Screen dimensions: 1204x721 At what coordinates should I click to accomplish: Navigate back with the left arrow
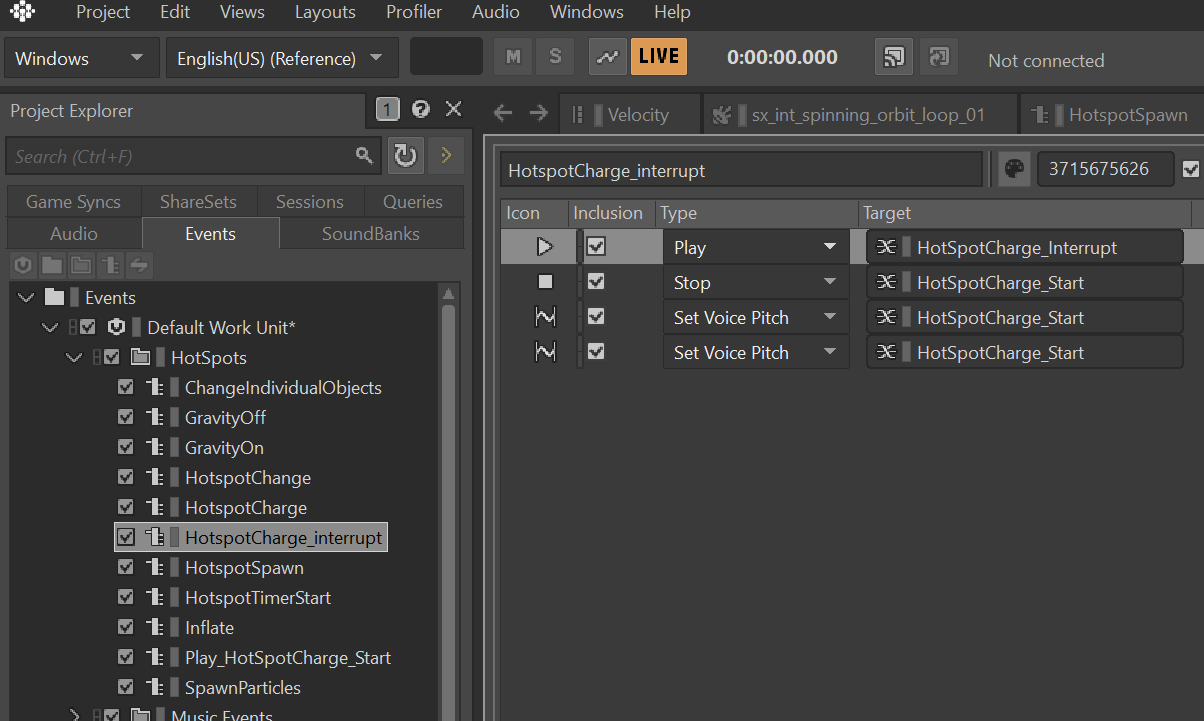pyautogui.click(x=503, y=113)
